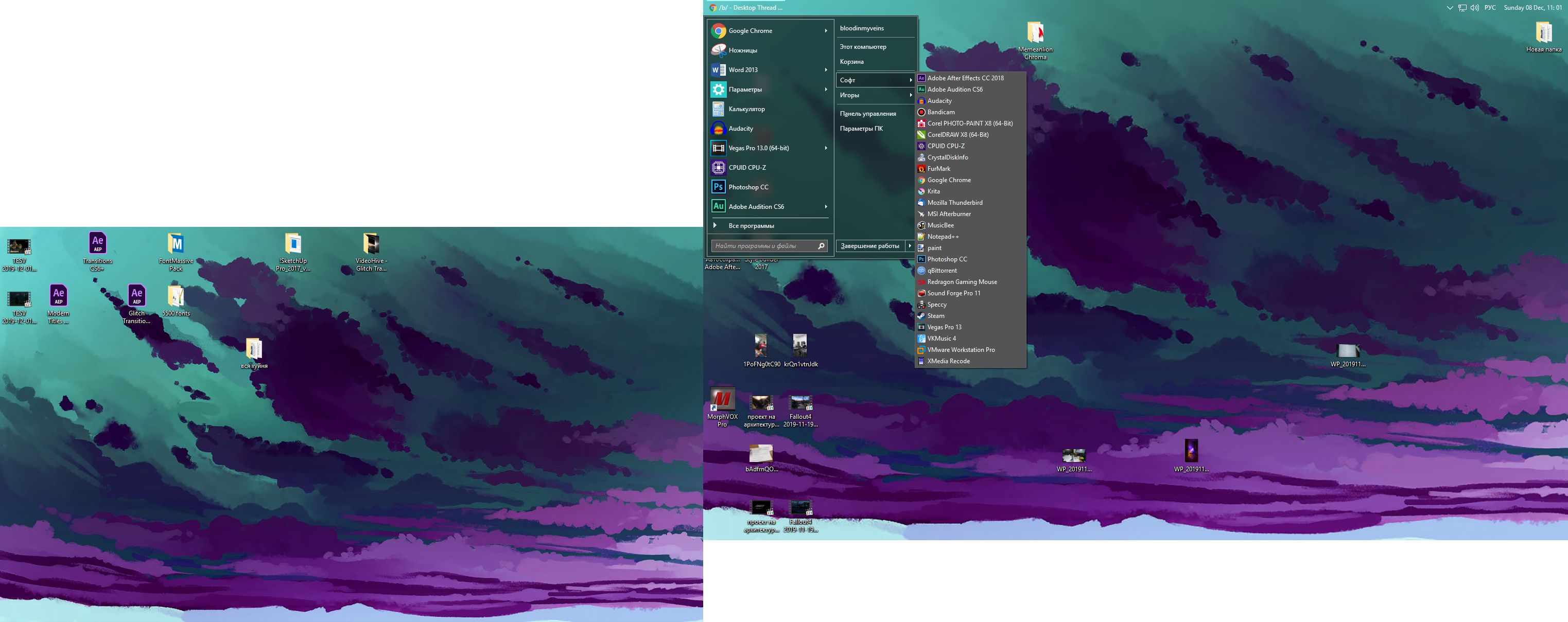Select Memeanlion Chroma desktop folder

[x=1035, y=40]
